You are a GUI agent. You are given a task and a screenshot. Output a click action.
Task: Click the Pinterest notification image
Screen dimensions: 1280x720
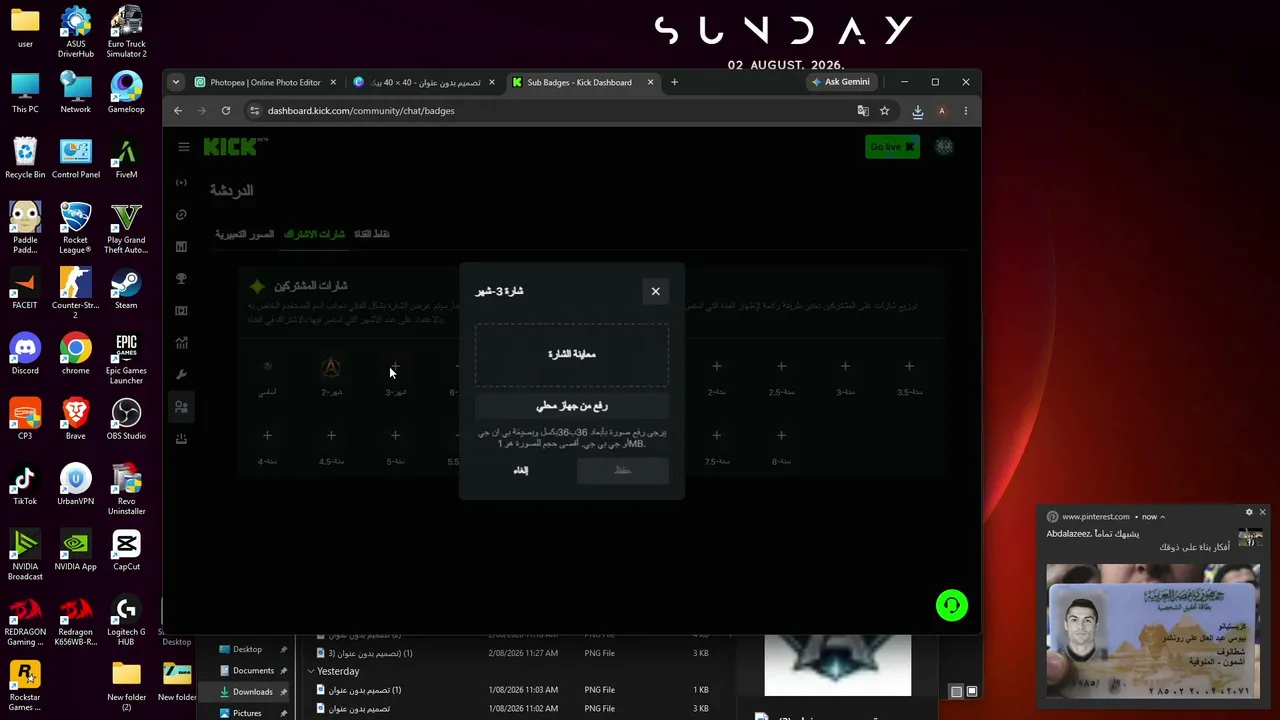coord(1153,632)
